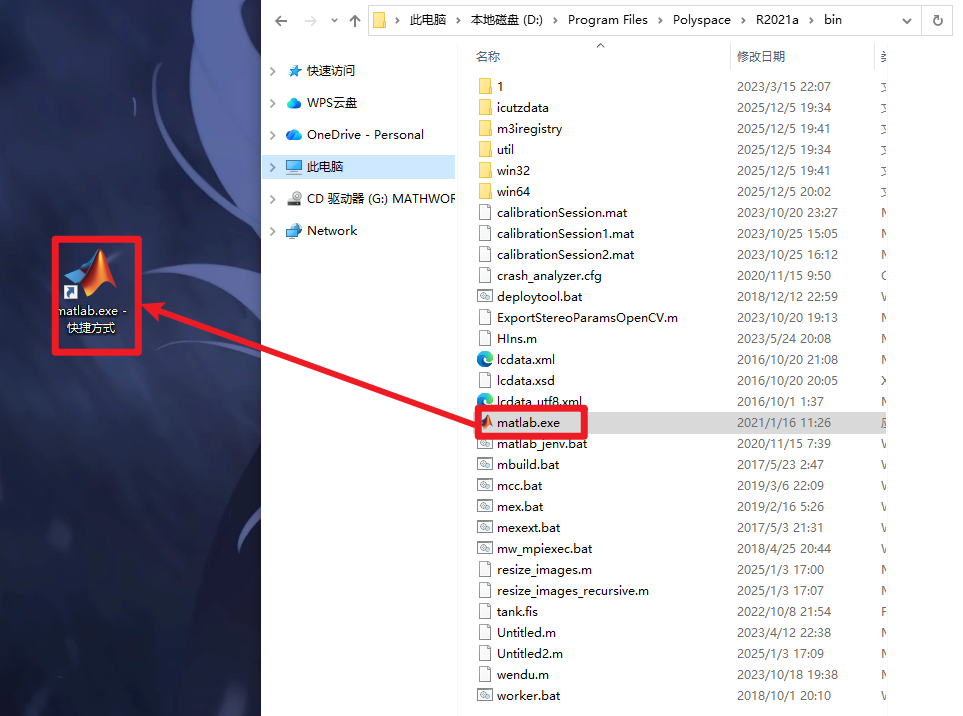This screenshot has width=963, height=716.
Task: Select calibrationSession1.mat file name
Action: pyautogui.click(x=565, y=234)
